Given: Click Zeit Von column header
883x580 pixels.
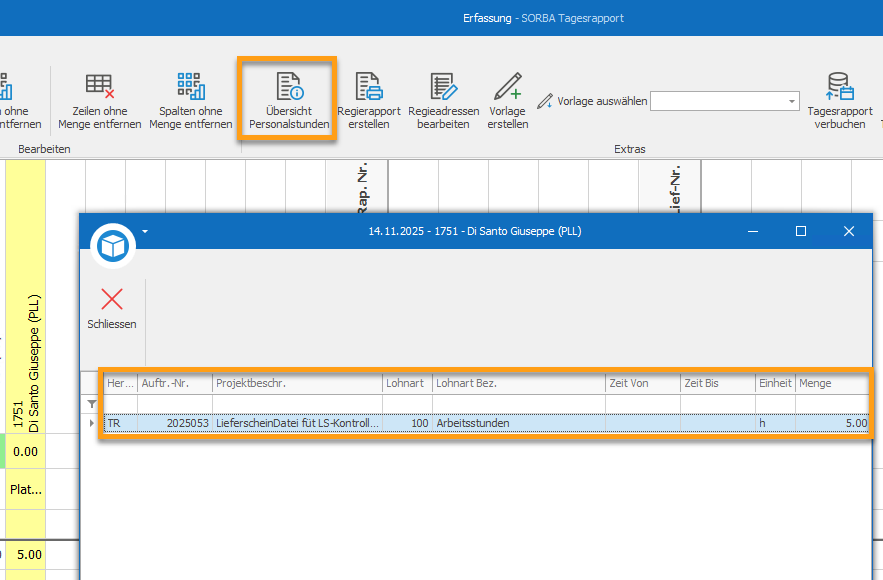Looking at the screenshot, I should [643, 383].
